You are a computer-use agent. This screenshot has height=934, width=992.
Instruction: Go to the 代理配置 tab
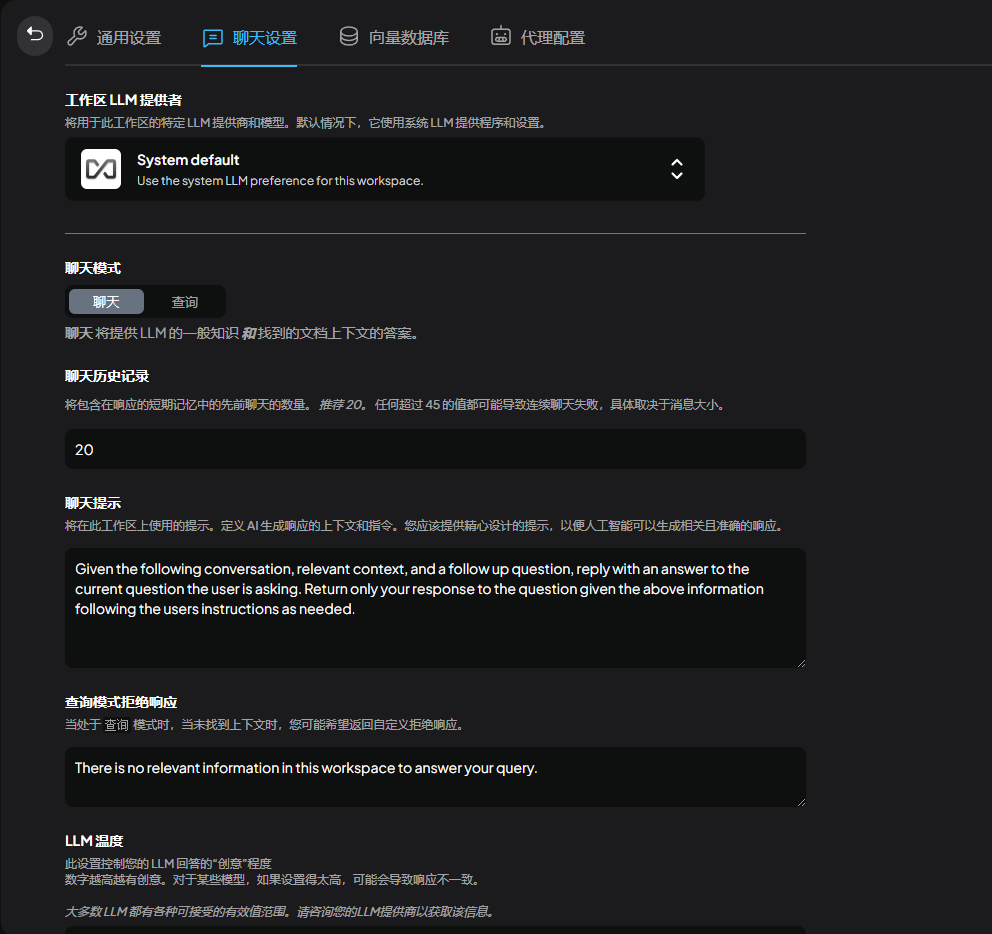(x=553, y=38)
